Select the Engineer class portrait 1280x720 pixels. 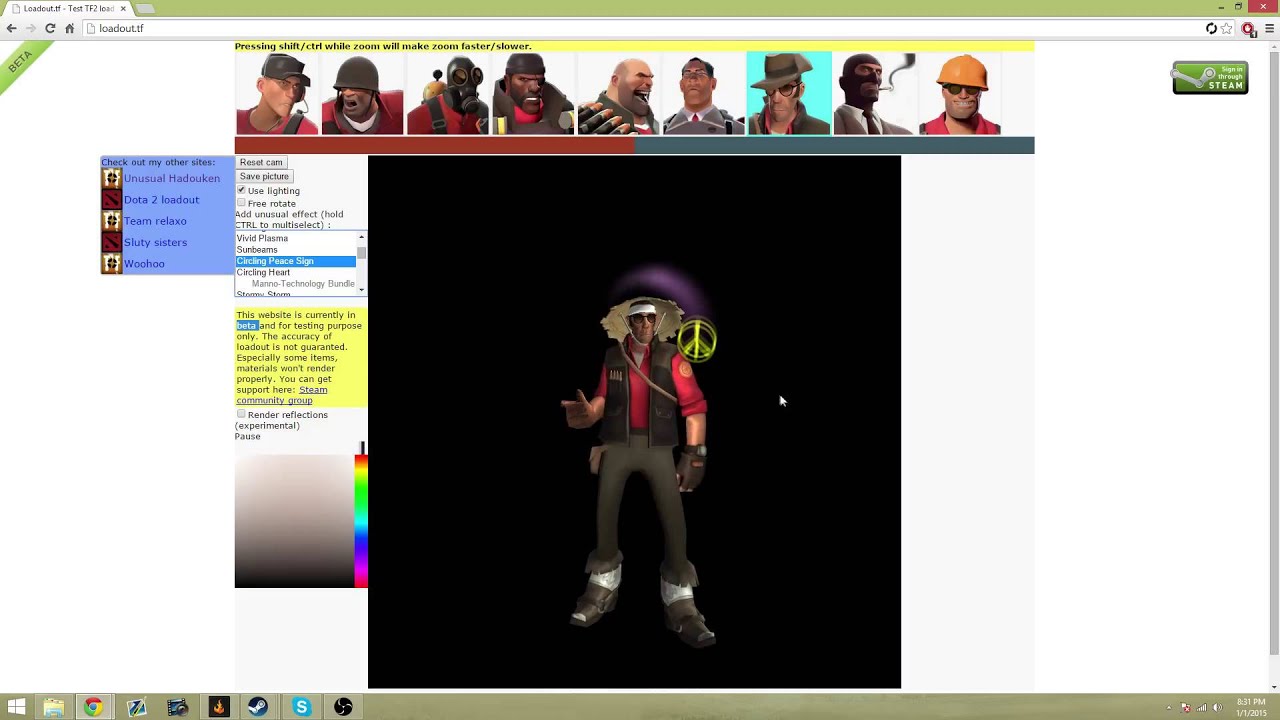click(x=959, y=94)
